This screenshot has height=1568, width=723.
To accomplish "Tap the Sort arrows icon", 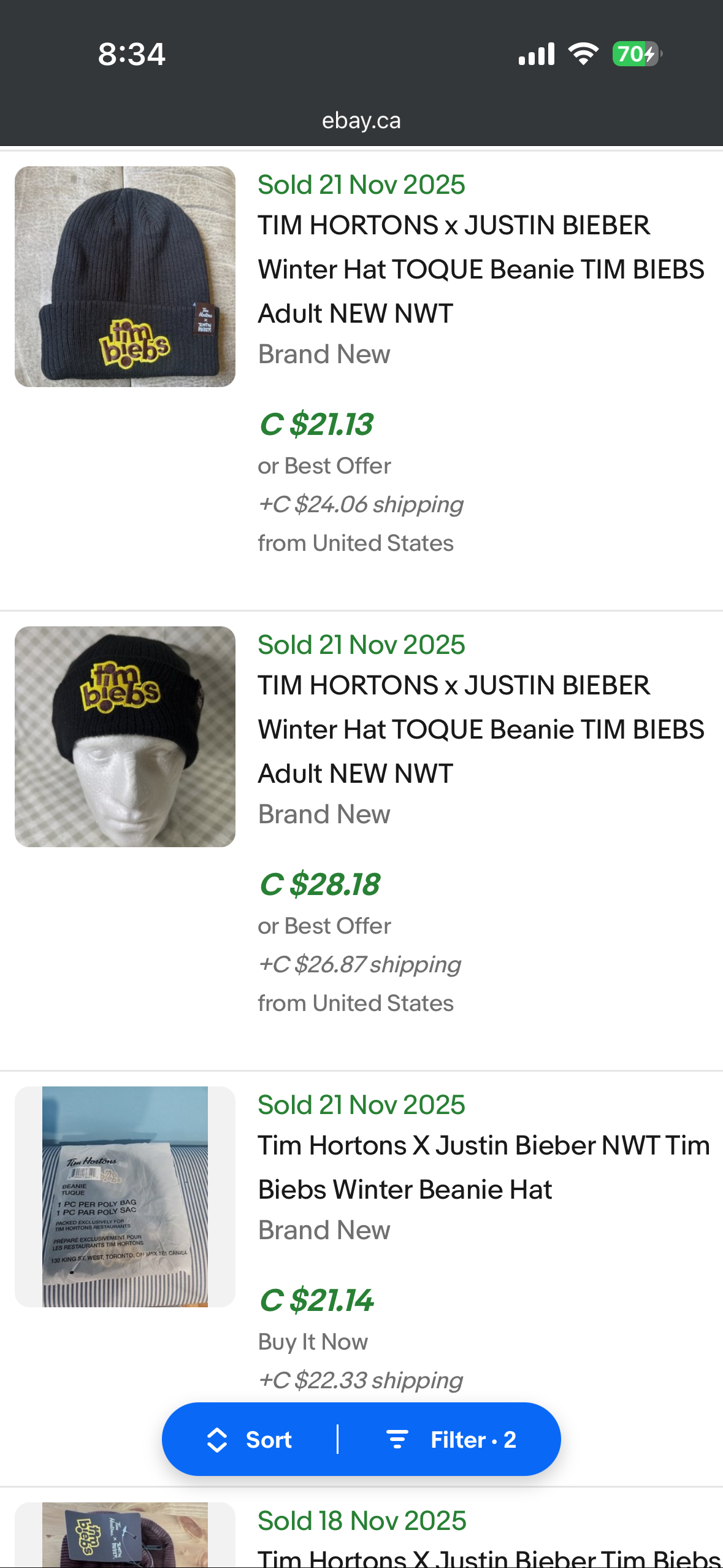I will coord(217,1439).
